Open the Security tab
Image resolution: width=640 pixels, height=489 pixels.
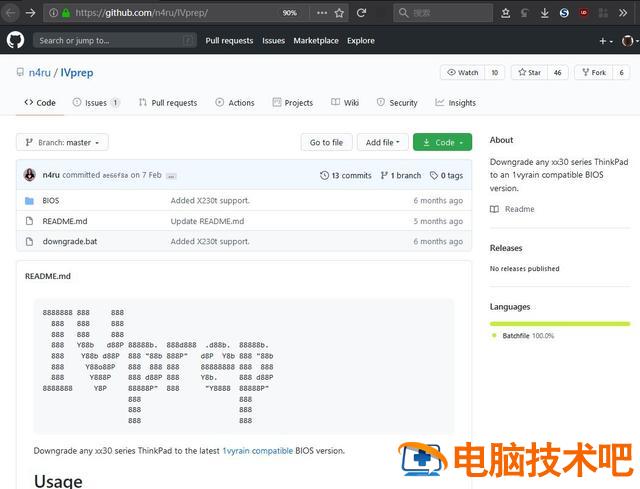pyautogui.click(x=397, y=103)
